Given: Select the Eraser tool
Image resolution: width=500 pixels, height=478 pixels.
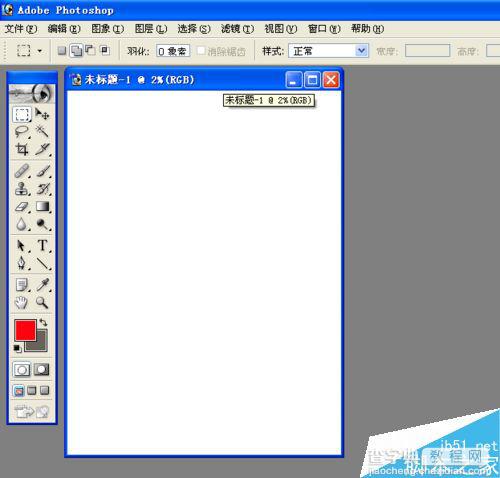Looking at the screenshot, I should [22, 207].
